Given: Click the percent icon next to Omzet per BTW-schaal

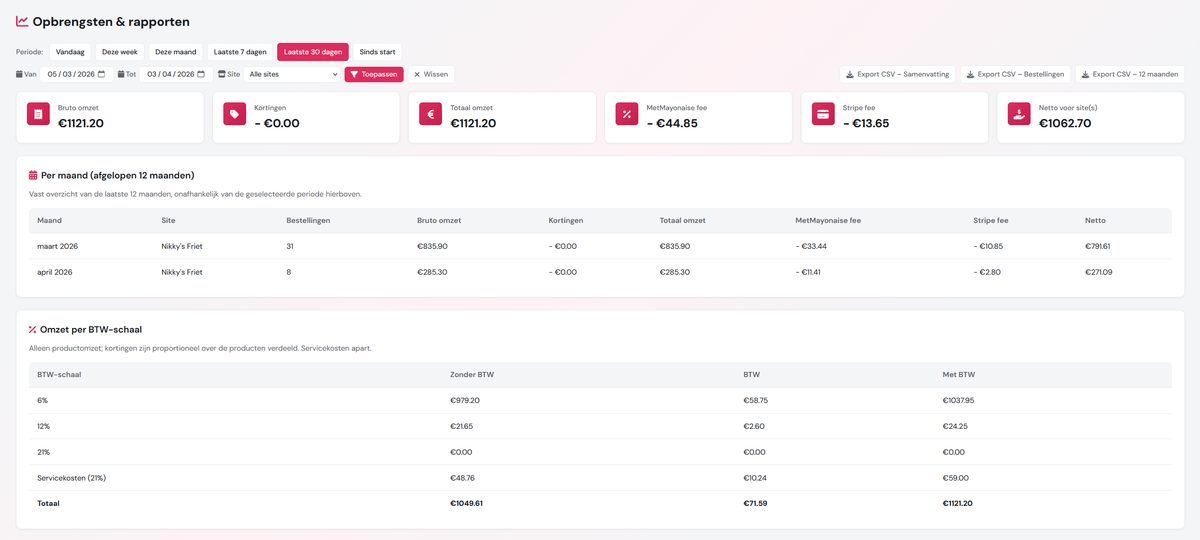Looking at the screenshot, I should (x=33, y=329).
